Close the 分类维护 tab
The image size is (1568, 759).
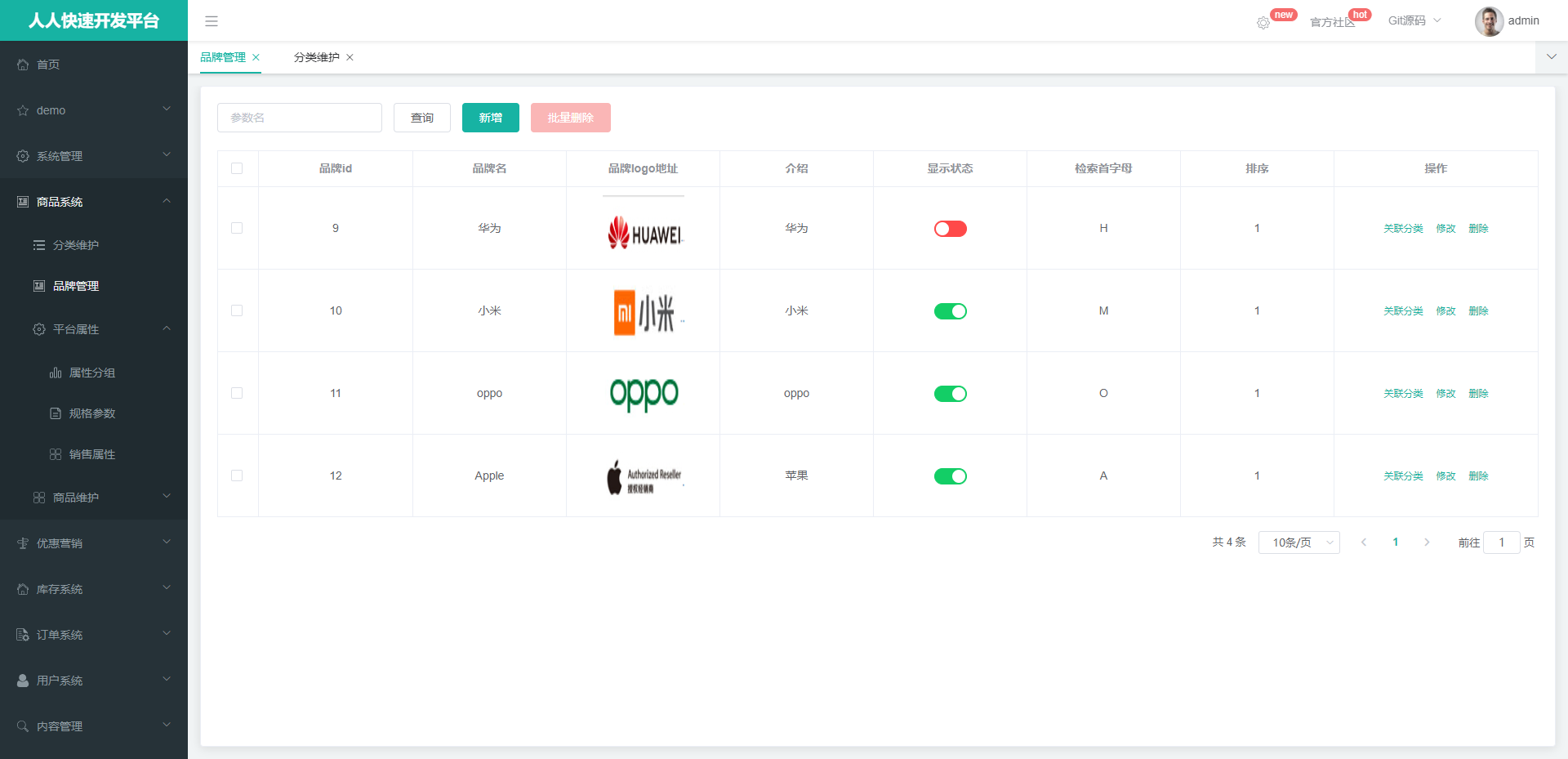click(x=350, y=57)
